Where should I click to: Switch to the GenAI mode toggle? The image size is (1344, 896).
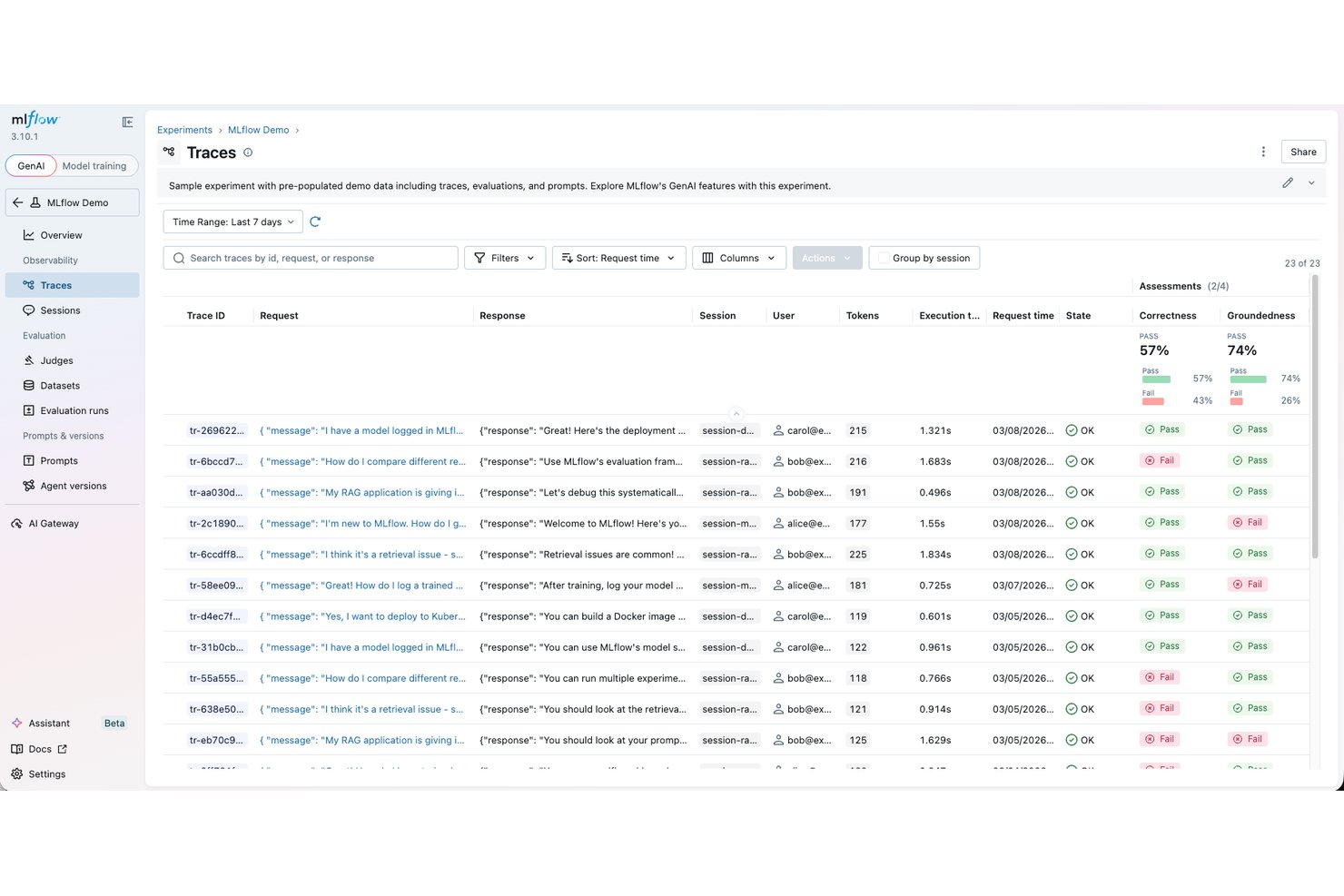coord(31,166)
